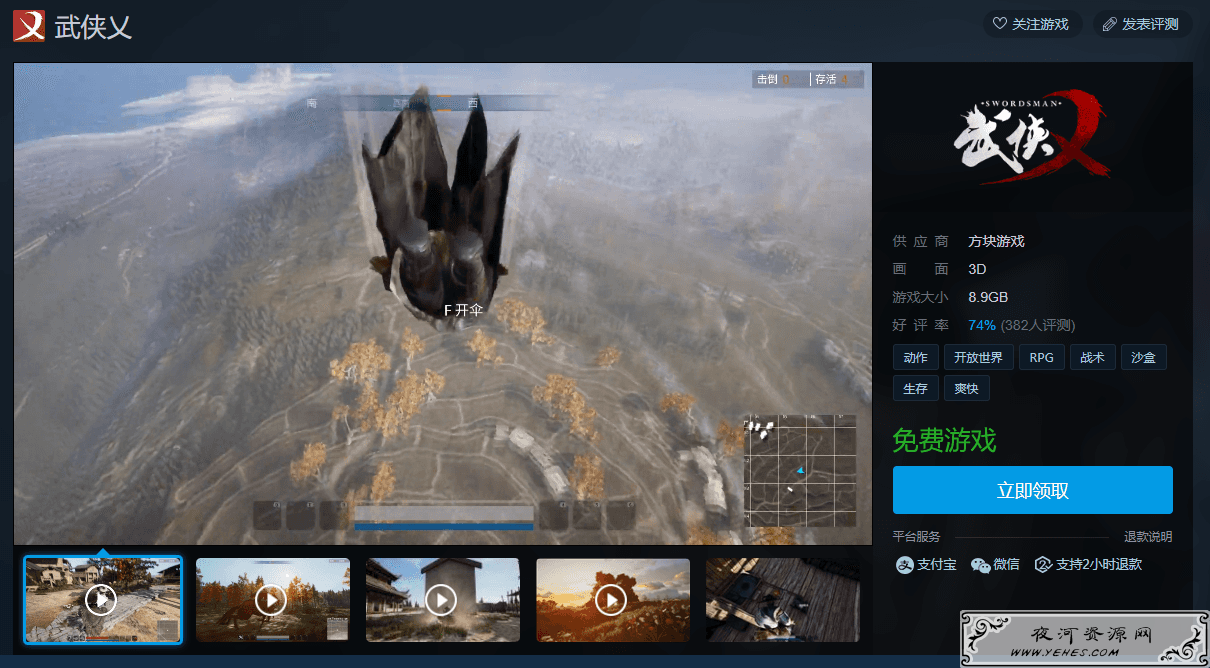Viewport: 1210px width, 668px height.
Task: Click the 8.9GB game size value
Action: click(x=988, y=297)
